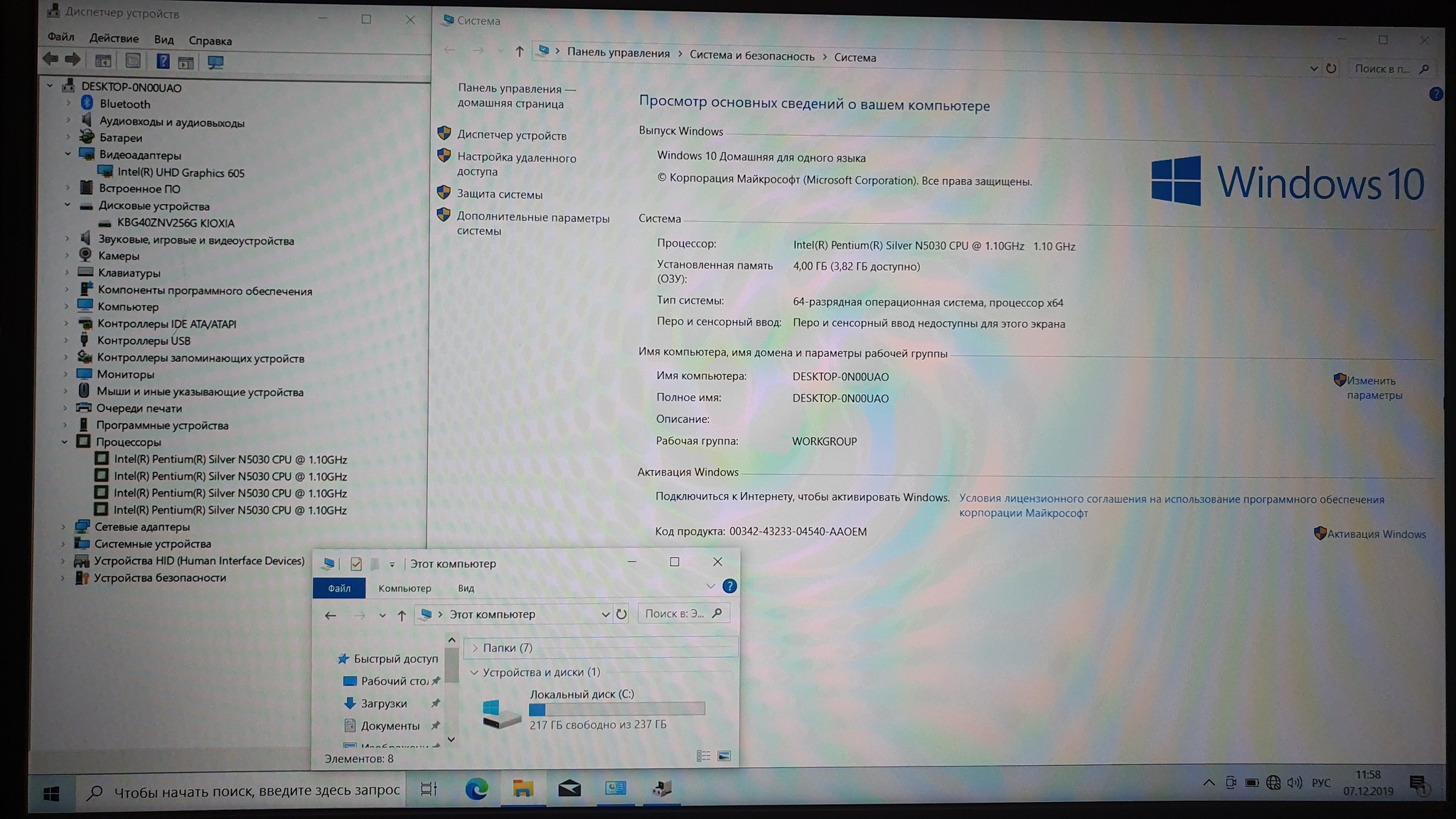Switch to details view in Explorer status bar
1456x819 pixels.
coord(703,756)
